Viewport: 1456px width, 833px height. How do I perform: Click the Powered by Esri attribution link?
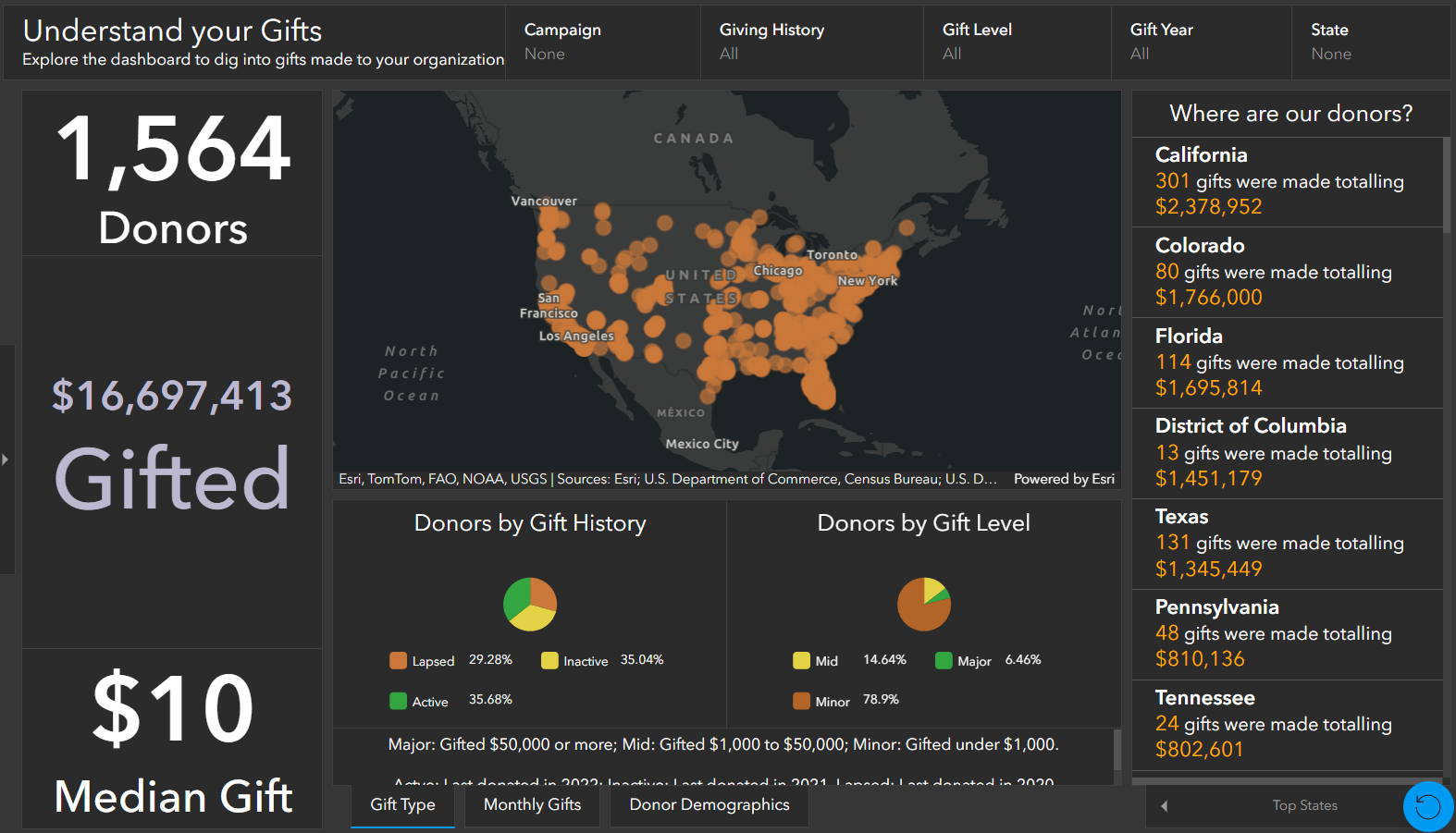(1064, 479)
